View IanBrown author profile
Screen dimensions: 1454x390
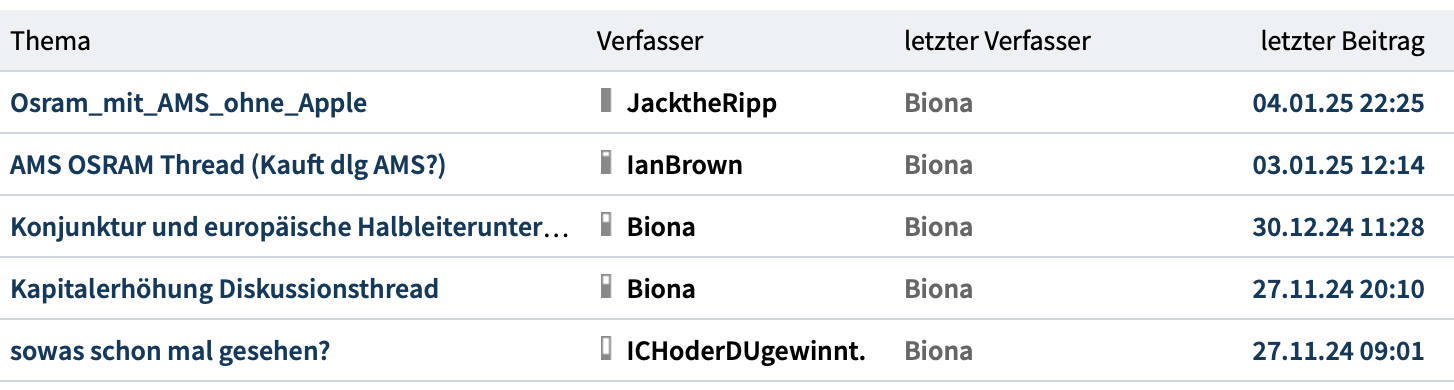point(685,165)
